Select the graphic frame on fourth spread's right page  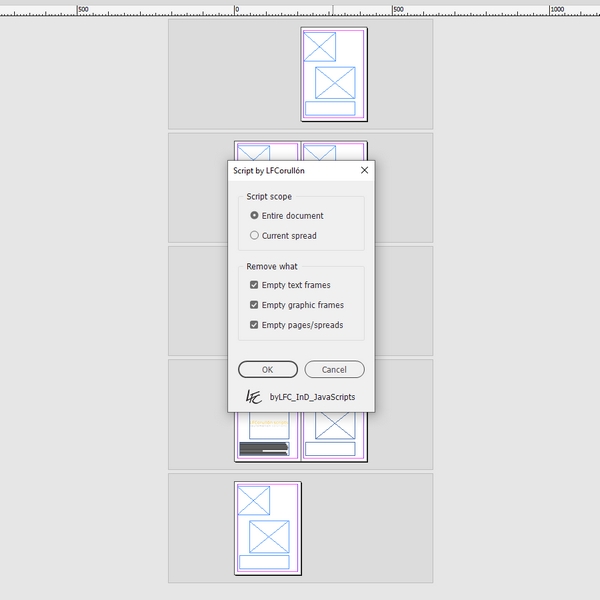(335, 425)
